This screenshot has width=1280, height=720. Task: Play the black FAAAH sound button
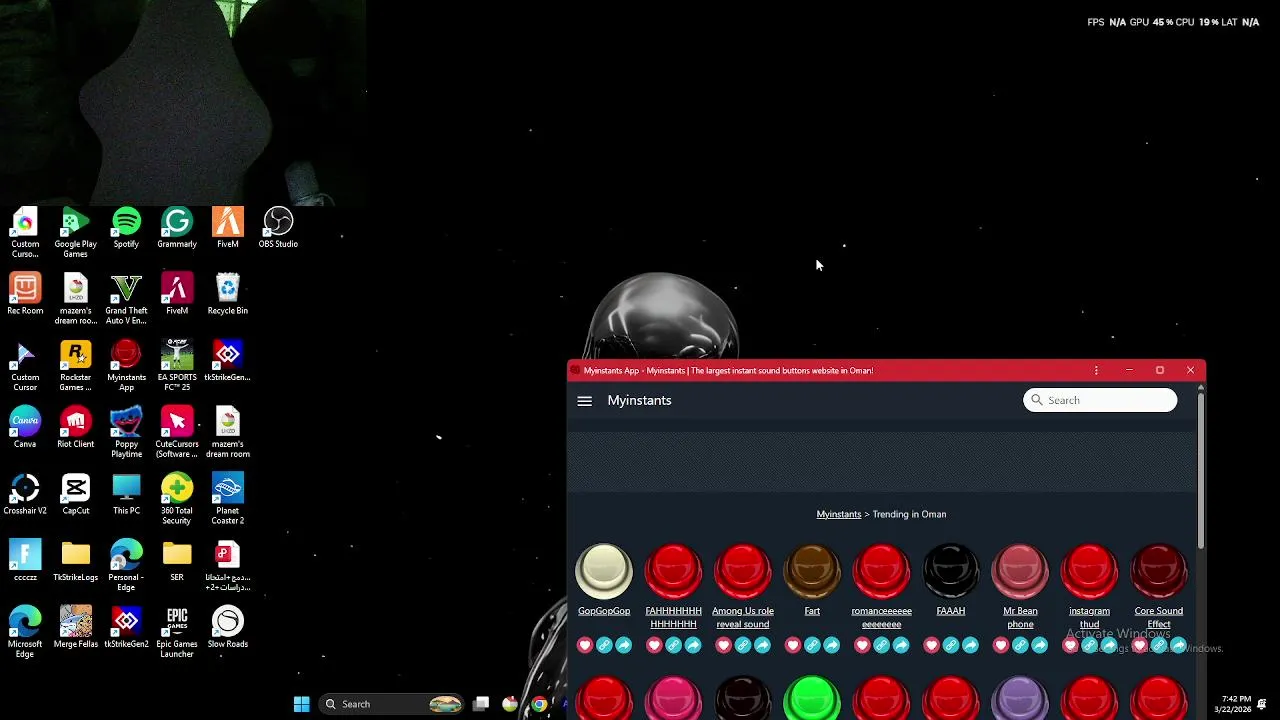tap(950, 572)
